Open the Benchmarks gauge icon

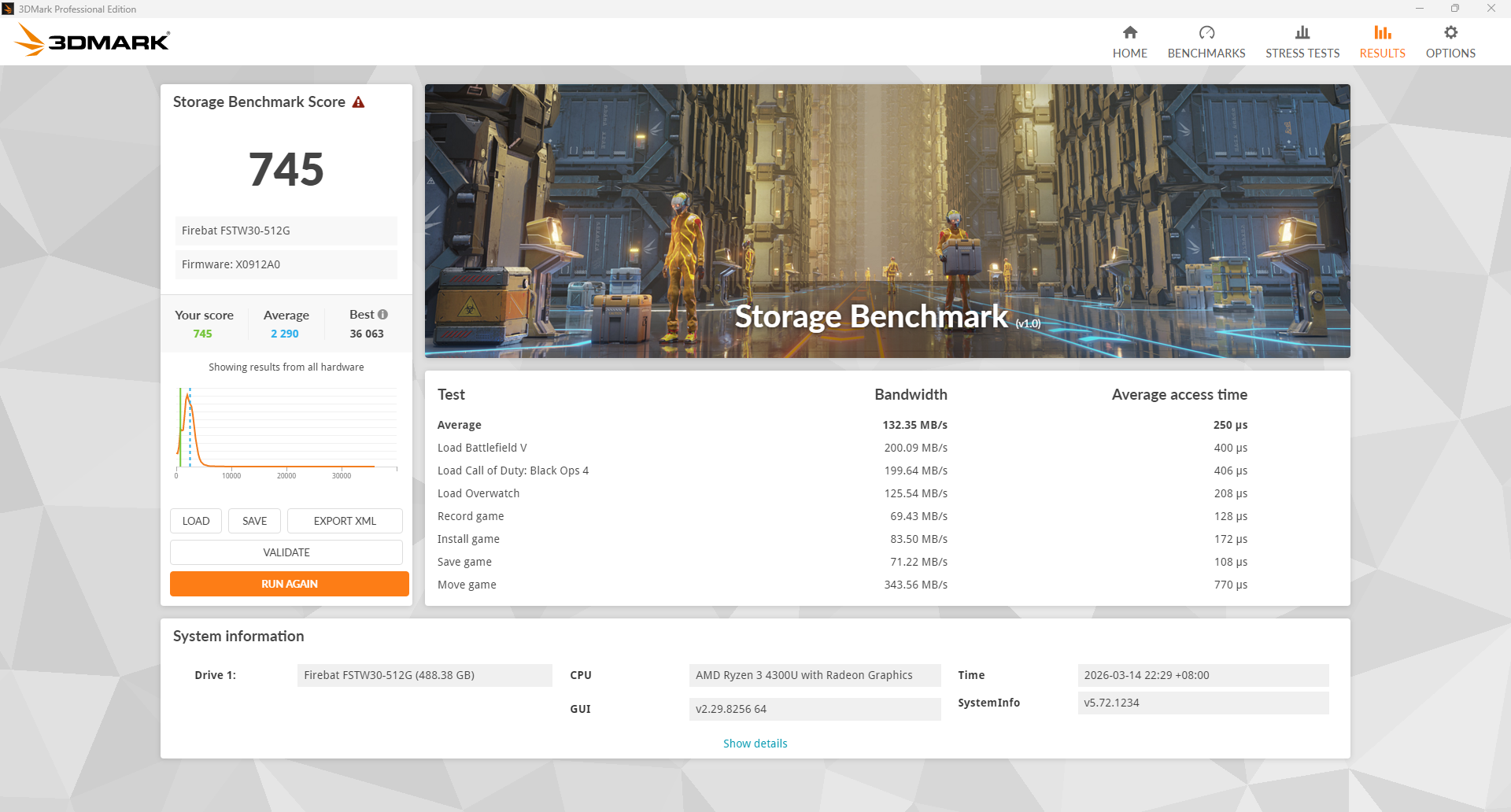point(1206,32)
